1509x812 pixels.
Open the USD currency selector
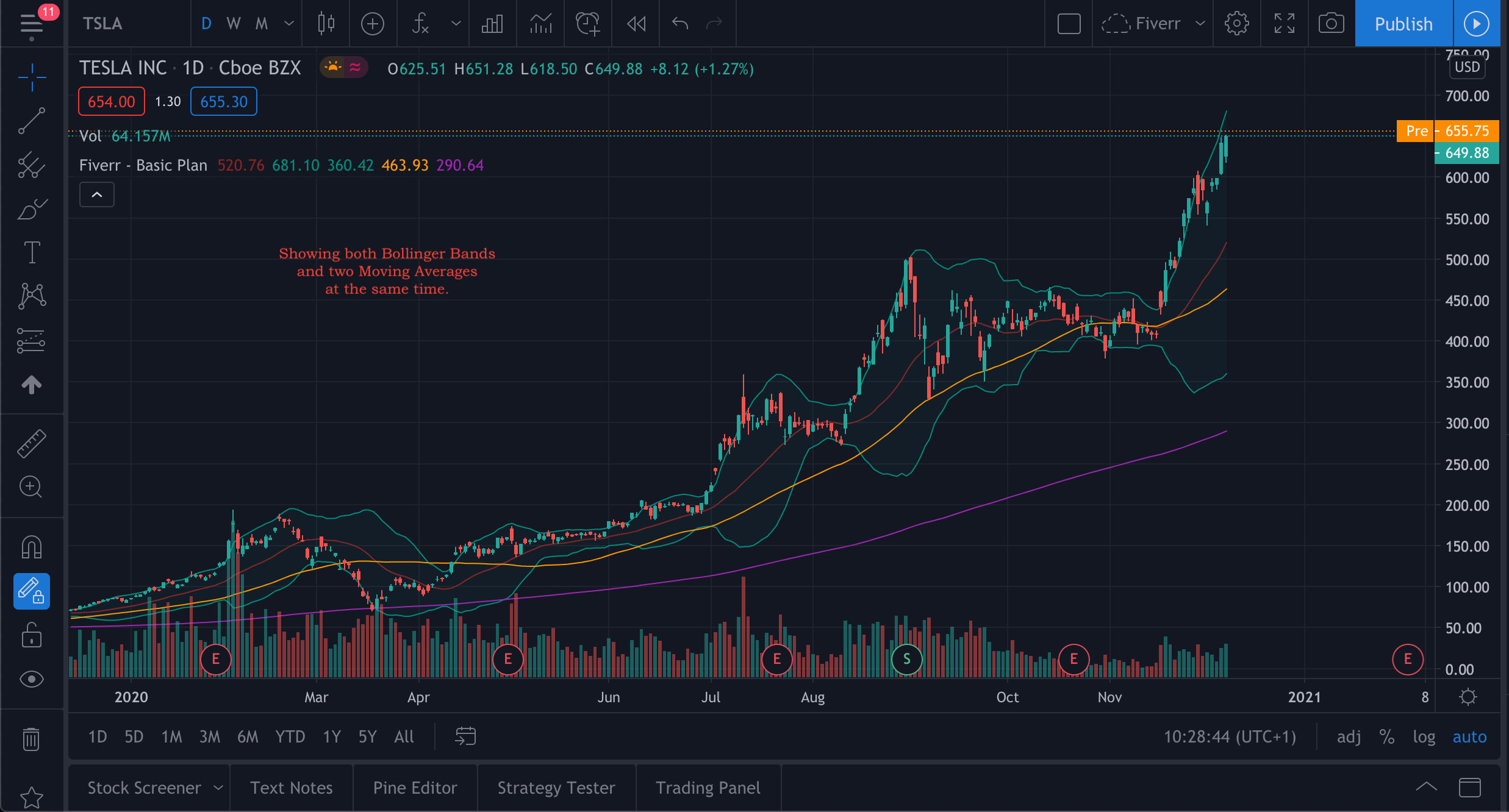(x=1467, y=66)
